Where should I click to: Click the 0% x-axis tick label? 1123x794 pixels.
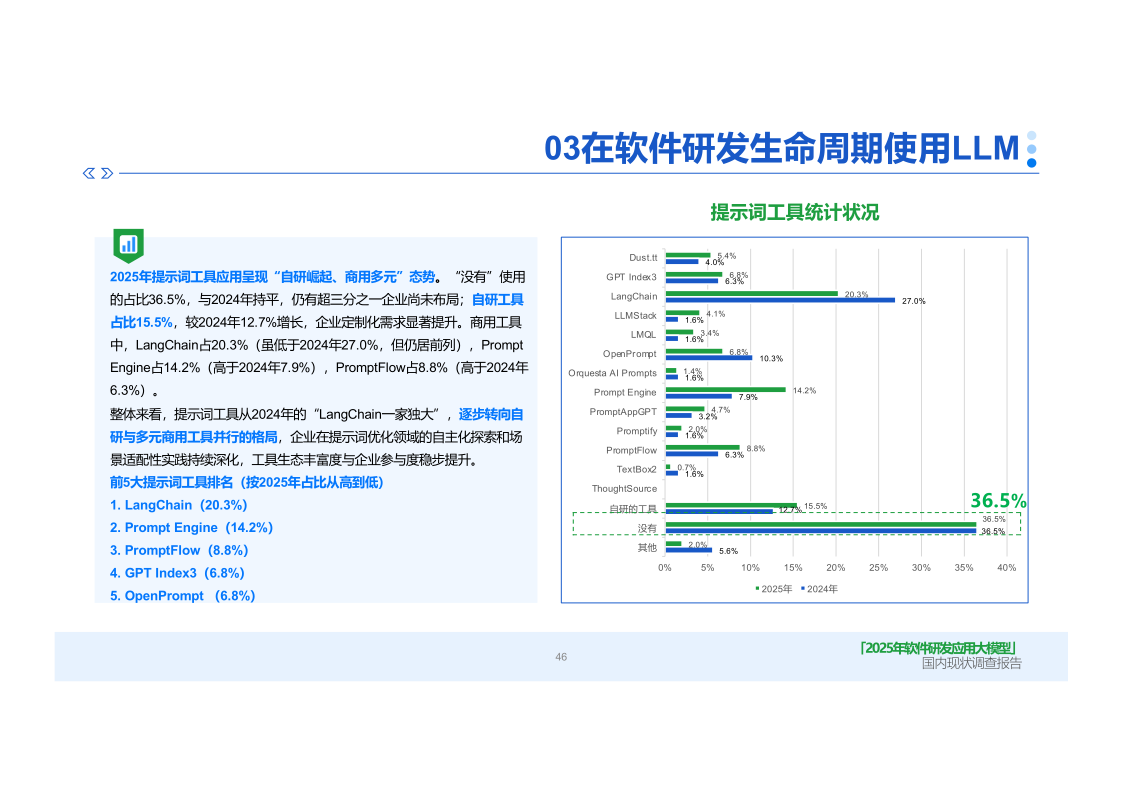[665, 568]
